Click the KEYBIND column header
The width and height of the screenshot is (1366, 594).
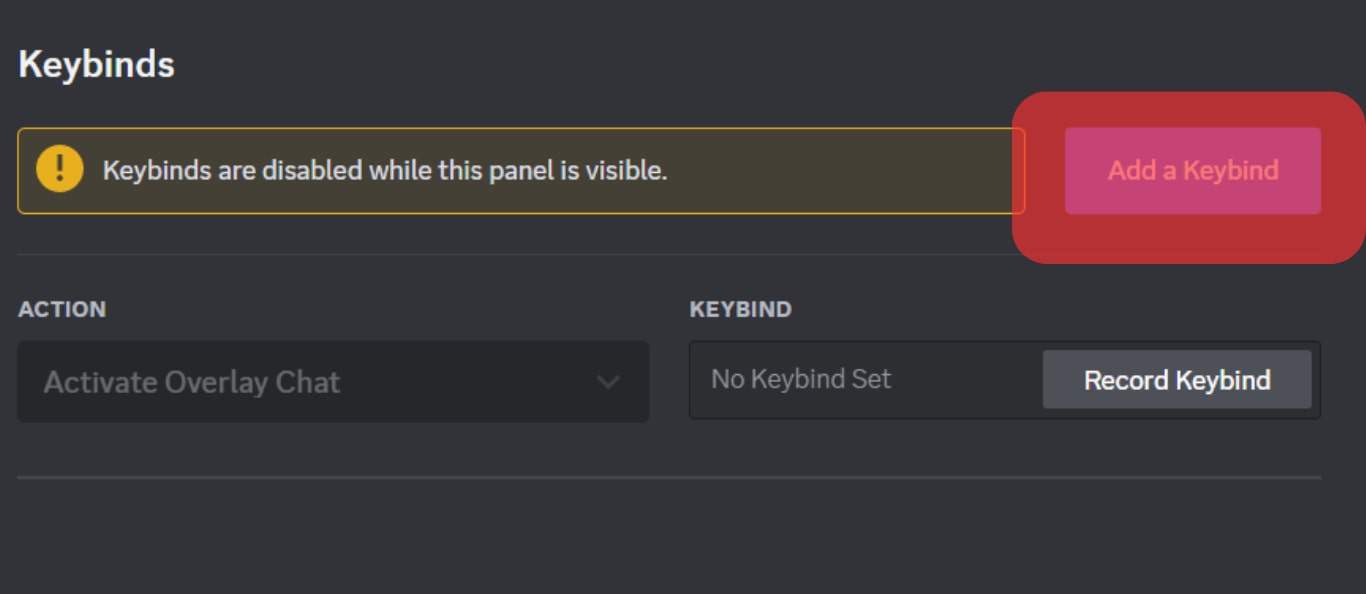coord(741,309)
